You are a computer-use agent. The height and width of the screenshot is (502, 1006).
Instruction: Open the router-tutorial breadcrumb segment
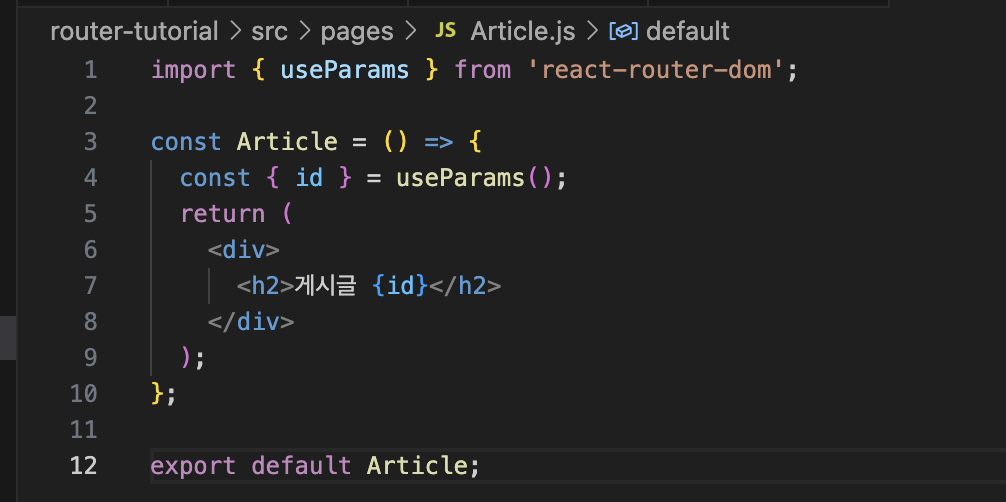[x=134, y=31]
